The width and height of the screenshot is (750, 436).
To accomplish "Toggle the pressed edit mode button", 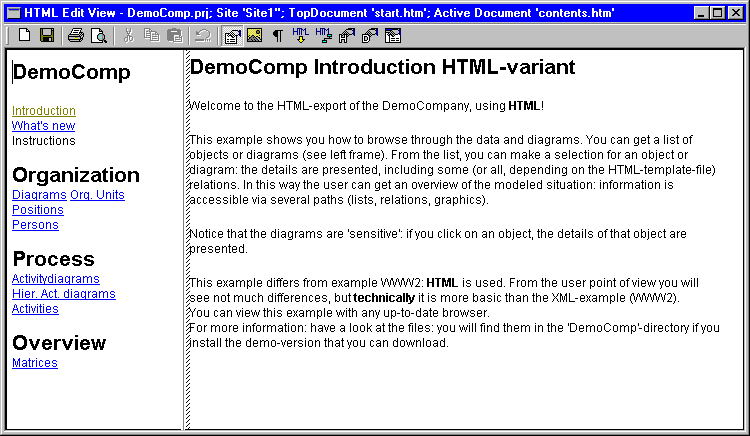I will click(232, 36).
